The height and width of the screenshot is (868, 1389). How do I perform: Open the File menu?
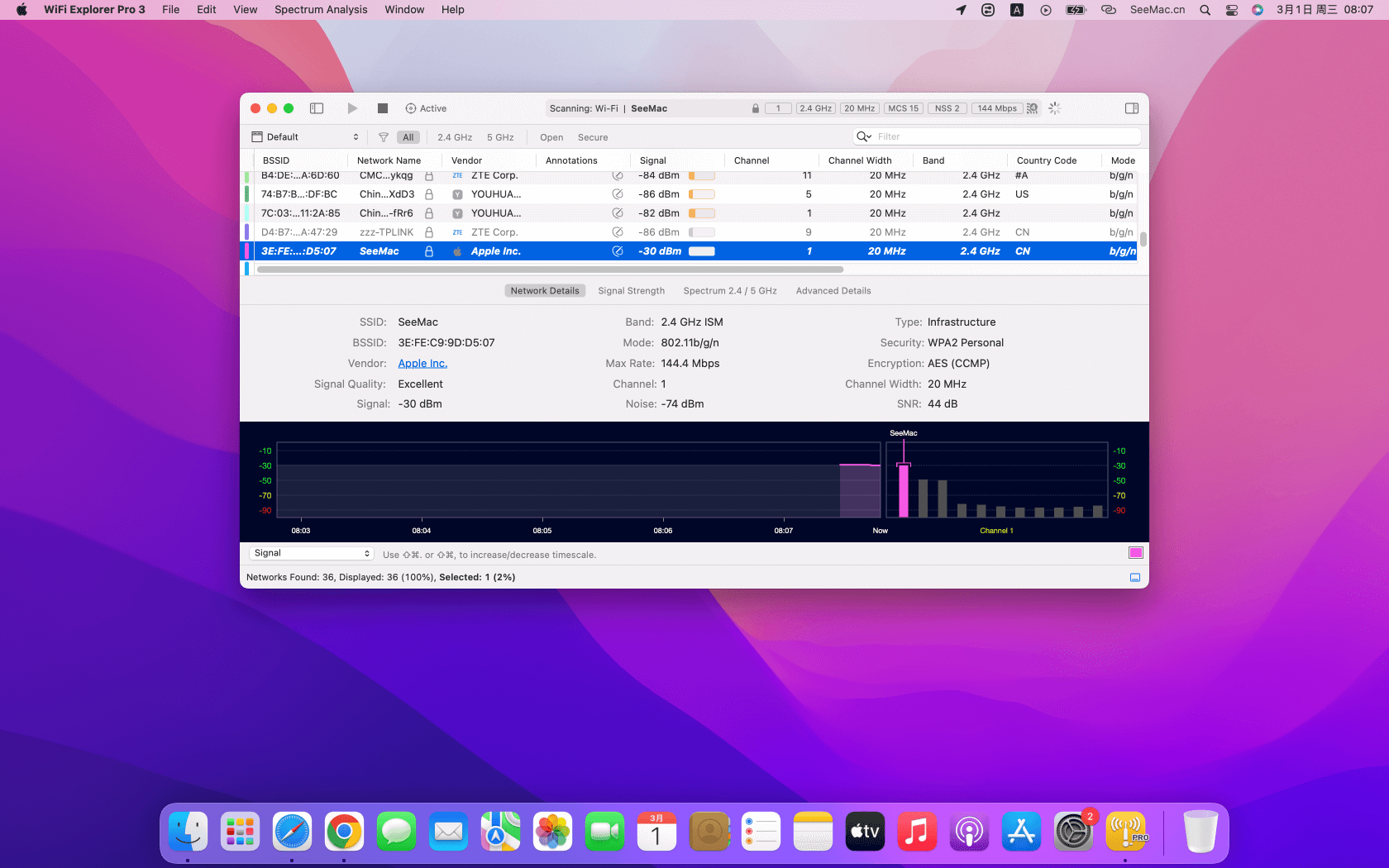click(171, 10)
